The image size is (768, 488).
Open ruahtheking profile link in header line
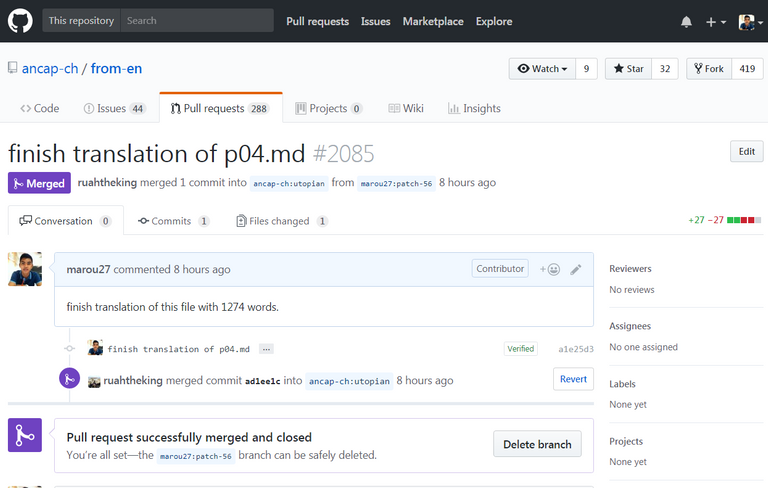click(107, 182)
